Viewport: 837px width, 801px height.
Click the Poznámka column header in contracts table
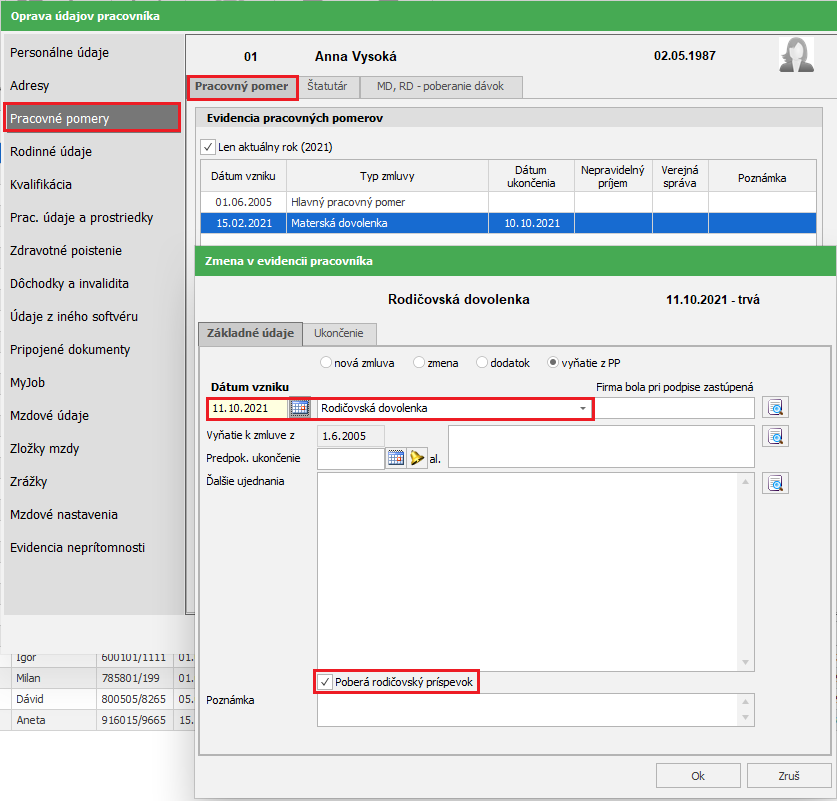coord(762,178)
